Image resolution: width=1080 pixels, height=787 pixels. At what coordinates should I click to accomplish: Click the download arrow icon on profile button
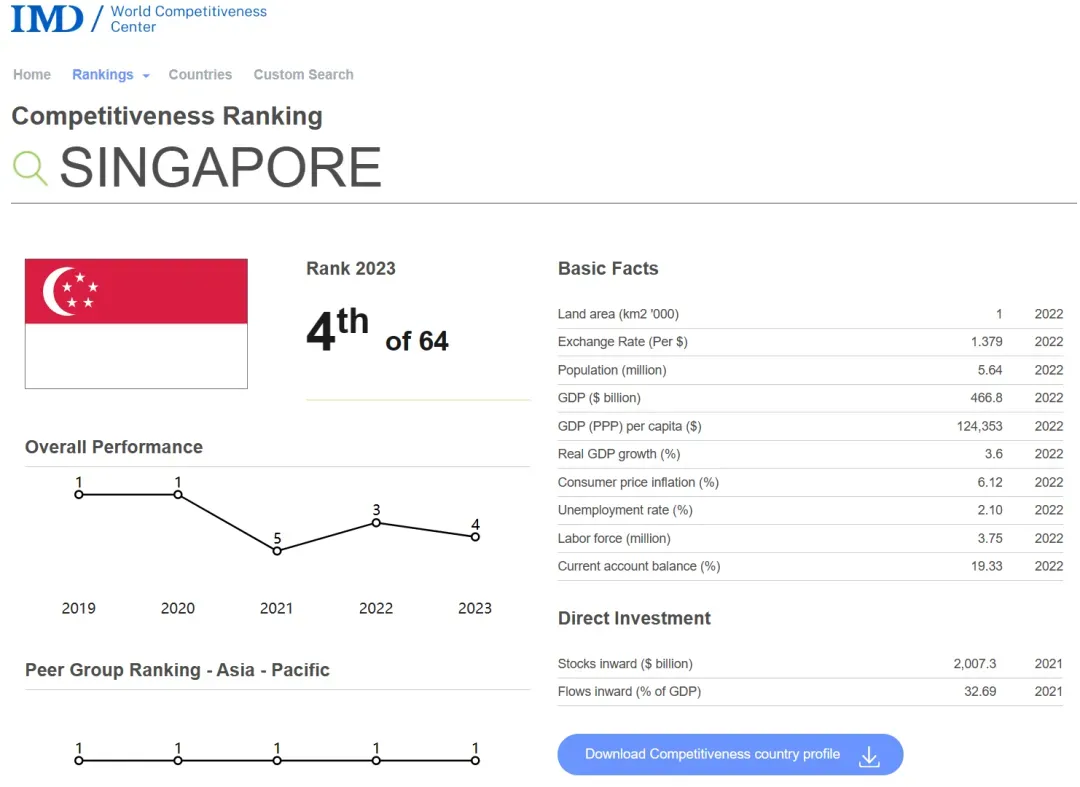pyautogui.click(x=869, y=756)
